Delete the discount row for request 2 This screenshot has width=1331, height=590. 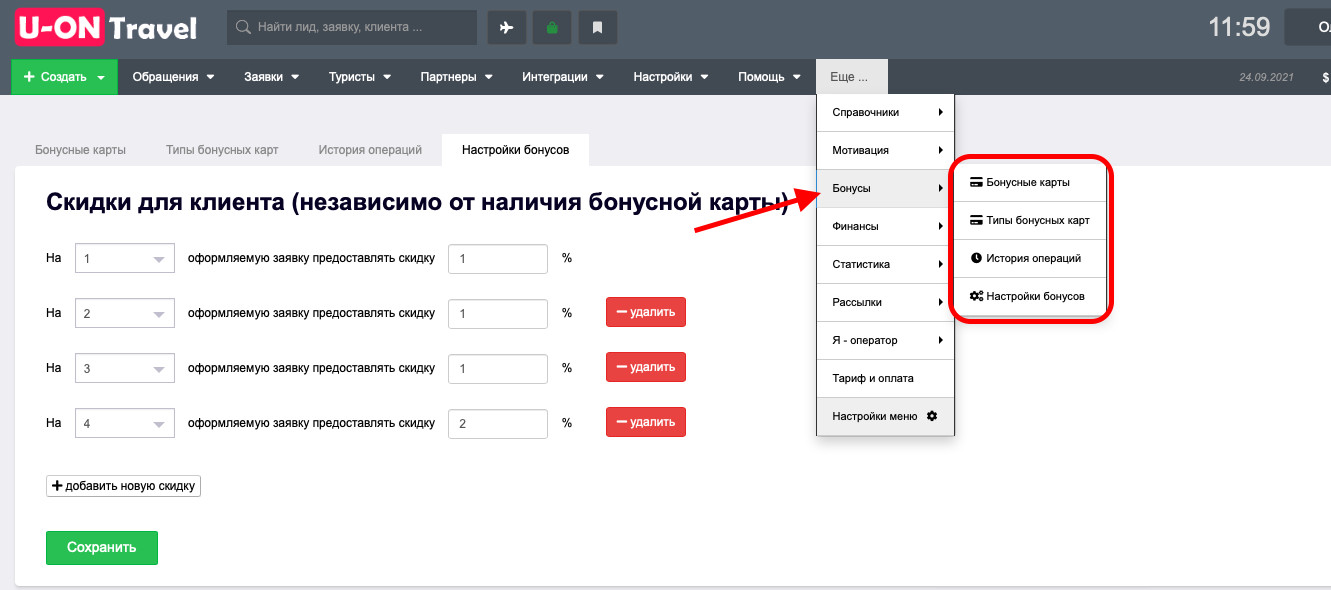[646, 312]
